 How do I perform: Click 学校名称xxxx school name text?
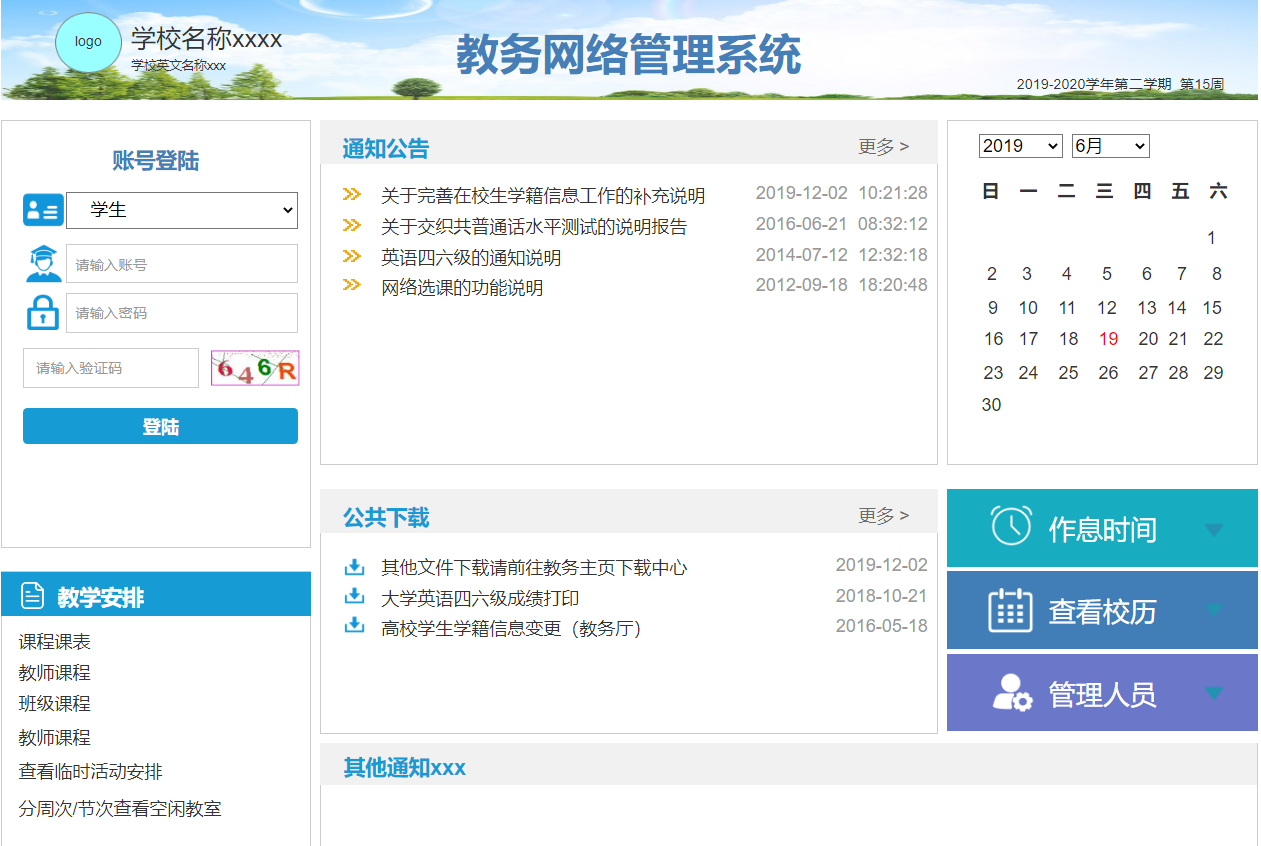click(206, 39)
